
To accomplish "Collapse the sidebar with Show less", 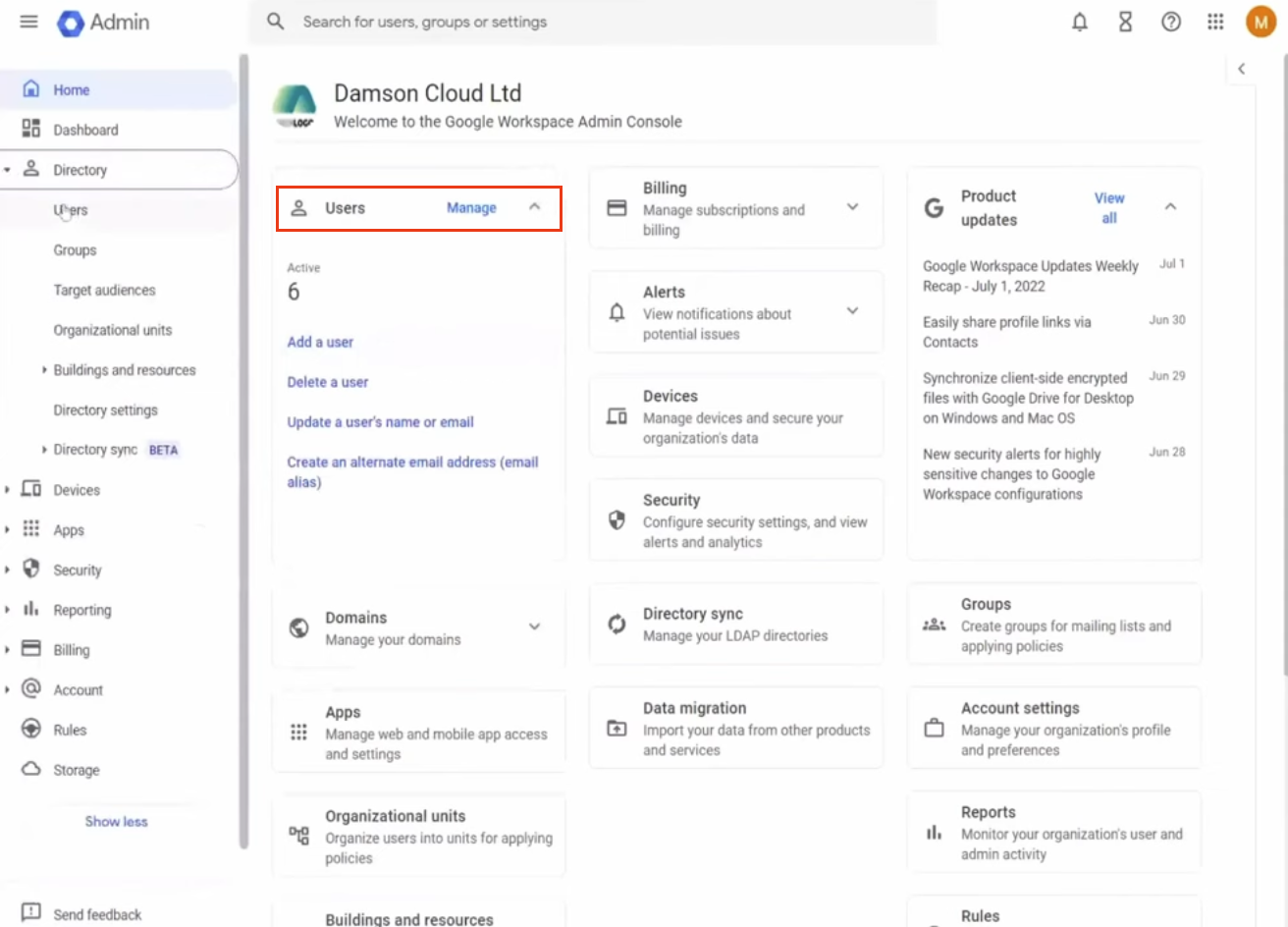I will pyautogui.click(x=116, y=821).
